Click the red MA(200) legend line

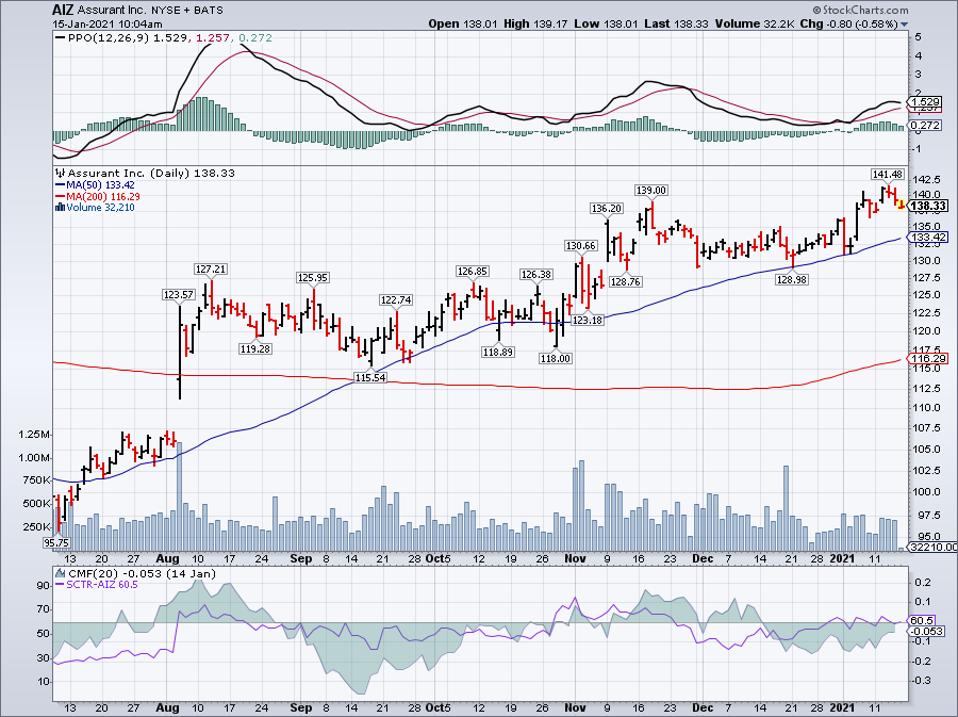60,197
